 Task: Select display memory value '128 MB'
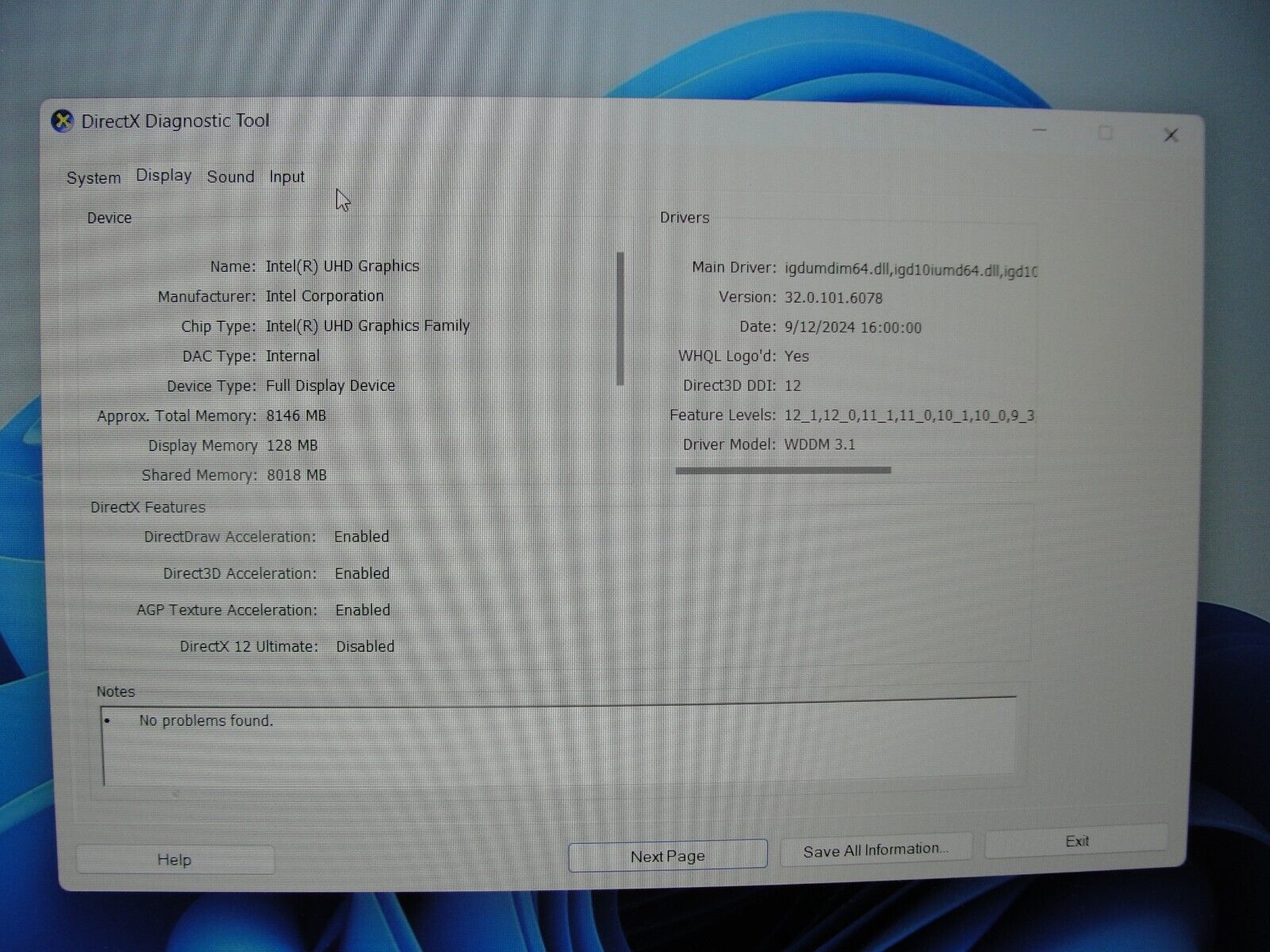pyautogui.click(x=292, y=446)
